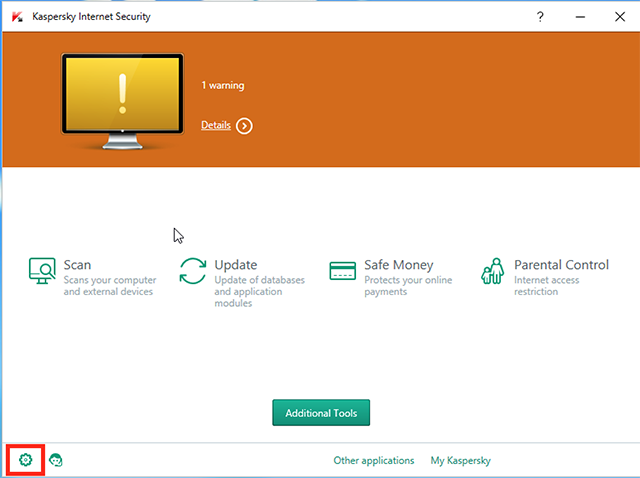Image resolution: width=640 pixels, height=478 pixels.
Task: Open the Settings gear icon
Action: pyautogui.click(x=25, y=460)
